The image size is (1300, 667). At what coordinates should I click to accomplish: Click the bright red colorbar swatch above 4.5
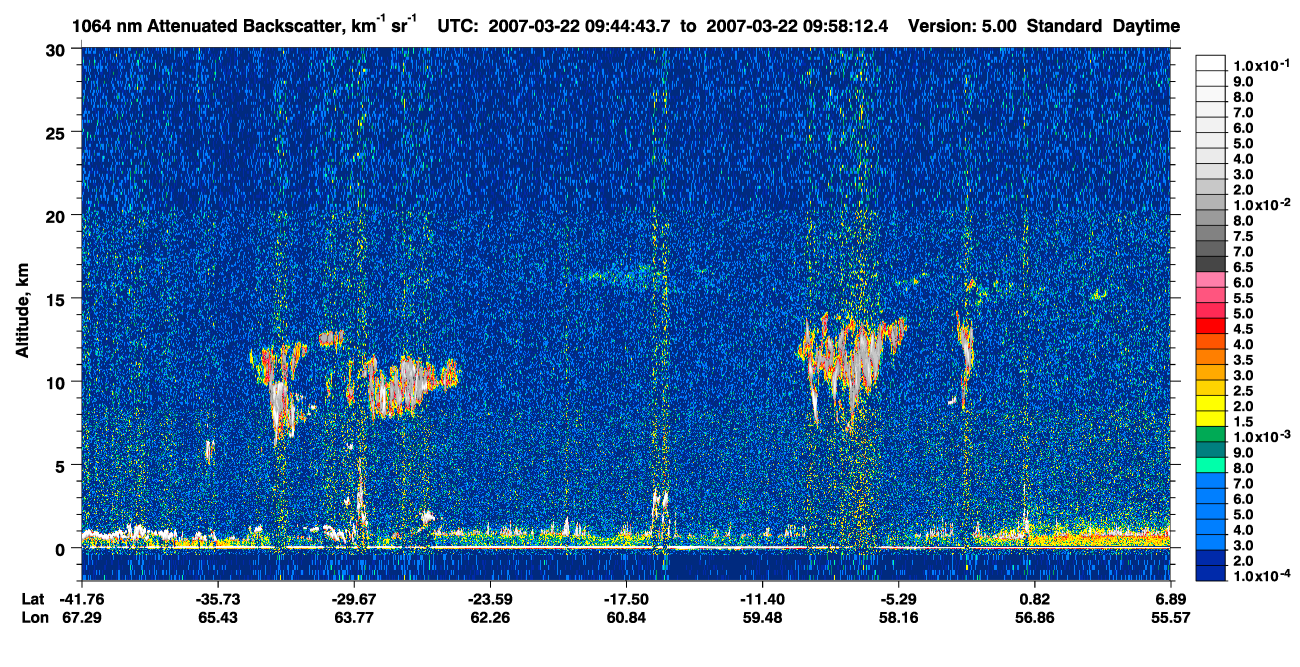(1211, 326)
